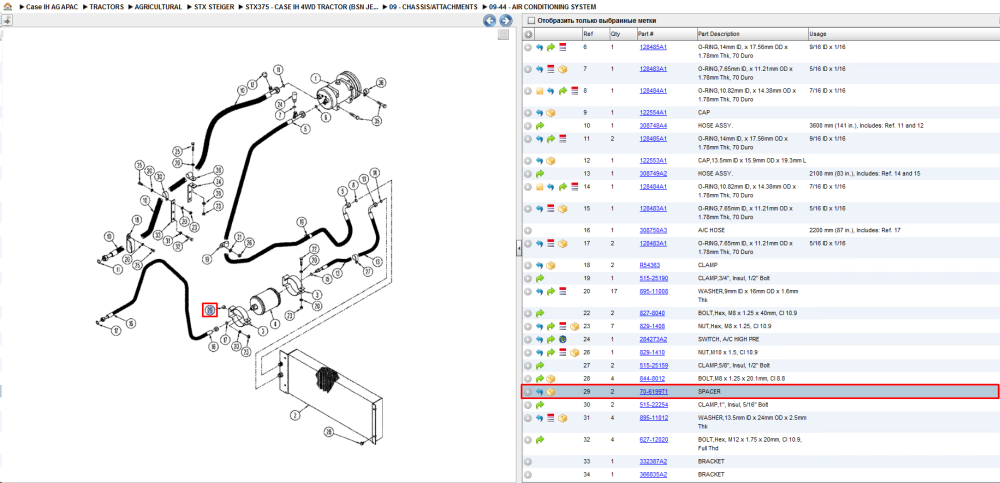Open yellow note icon on Ref 8

tap(540, 91)
